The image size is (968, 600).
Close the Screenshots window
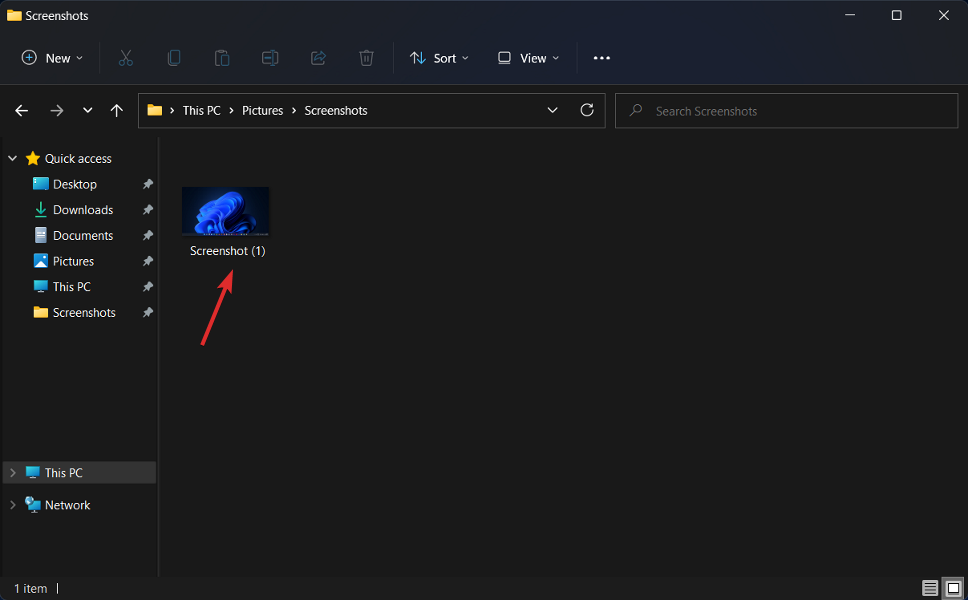pos(944,15)
